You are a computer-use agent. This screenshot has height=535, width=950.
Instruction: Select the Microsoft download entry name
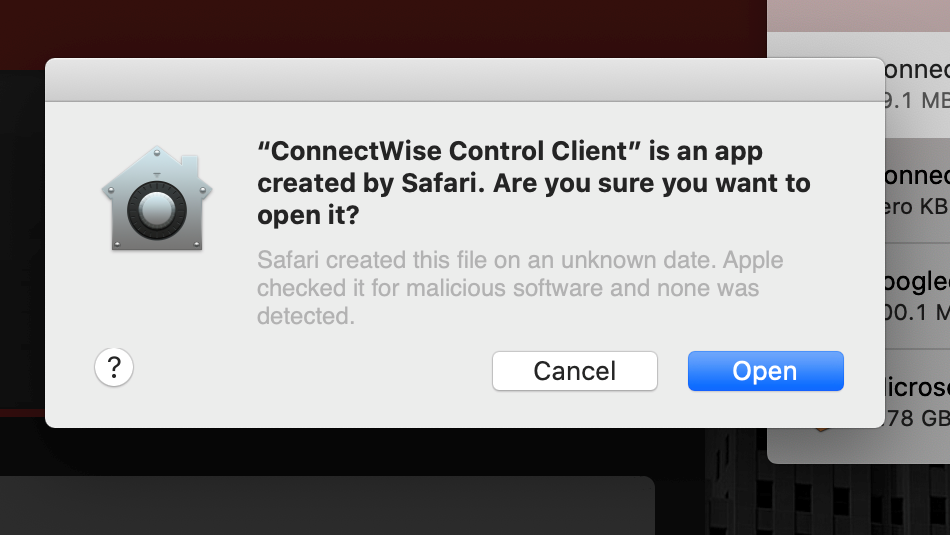(917, 387)
